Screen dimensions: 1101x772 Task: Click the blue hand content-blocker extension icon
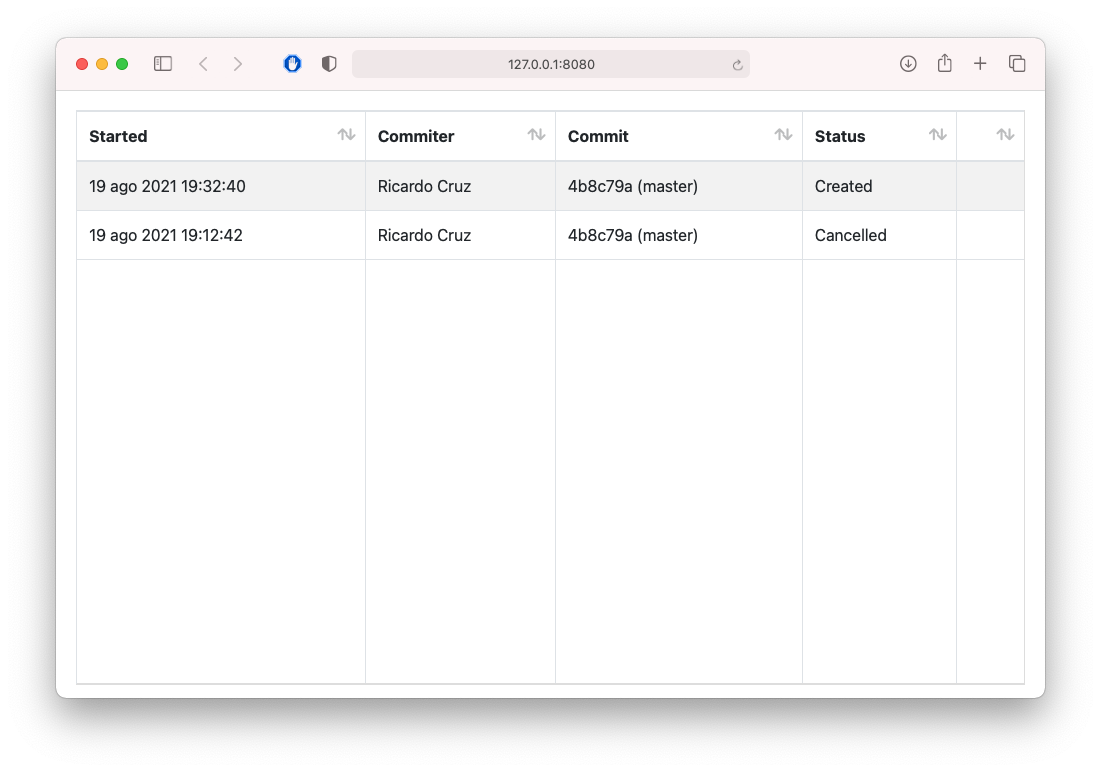click(x=292, y=63)
